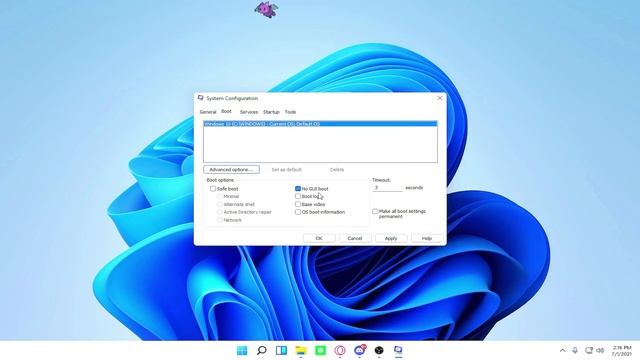Open Task View from taskbar

(x=281, y=350)
